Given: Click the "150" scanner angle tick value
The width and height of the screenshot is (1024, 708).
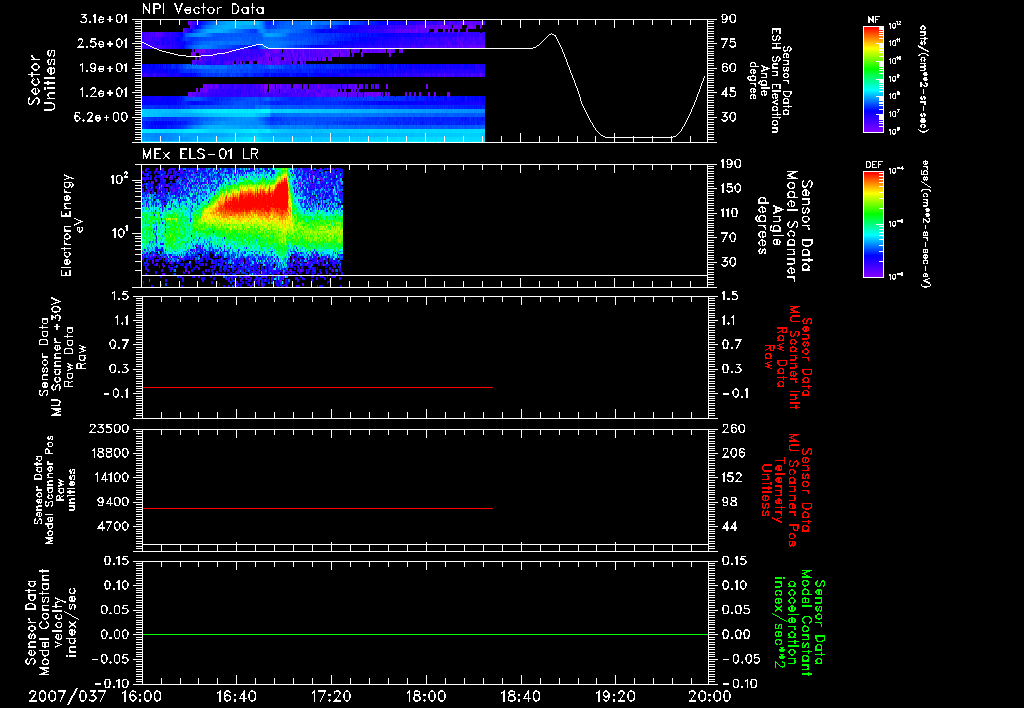Looking at the screenshot, I should point(731,189).
